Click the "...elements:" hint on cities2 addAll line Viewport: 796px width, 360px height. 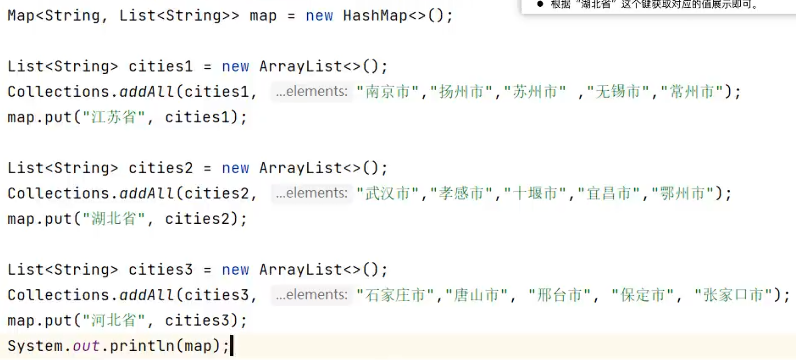pos(312,193)
